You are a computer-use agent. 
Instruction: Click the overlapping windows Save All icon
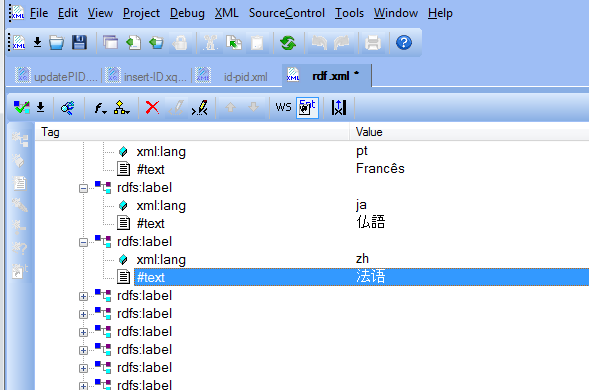(110, 42)
